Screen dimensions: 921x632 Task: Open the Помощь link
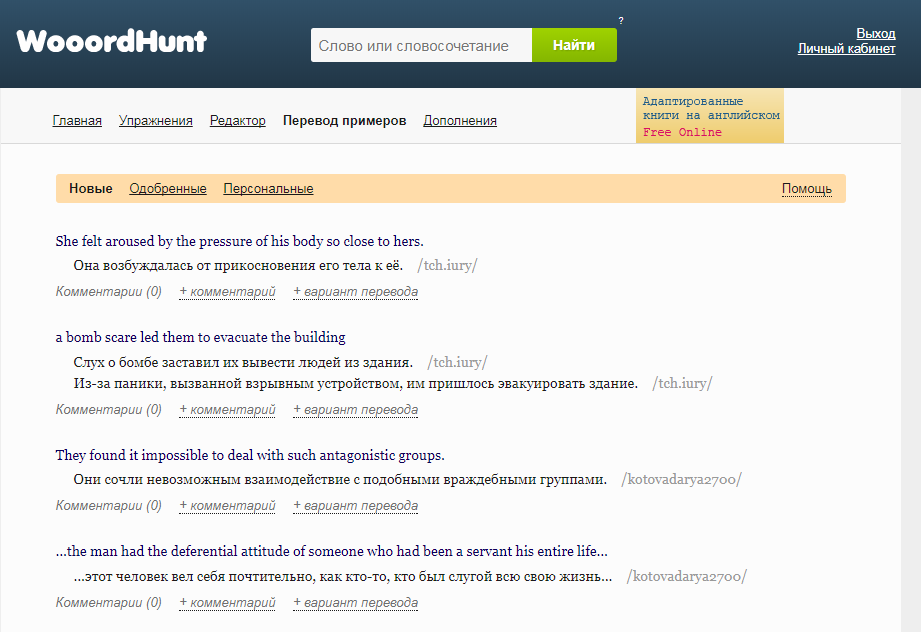[x=806, y=188]
